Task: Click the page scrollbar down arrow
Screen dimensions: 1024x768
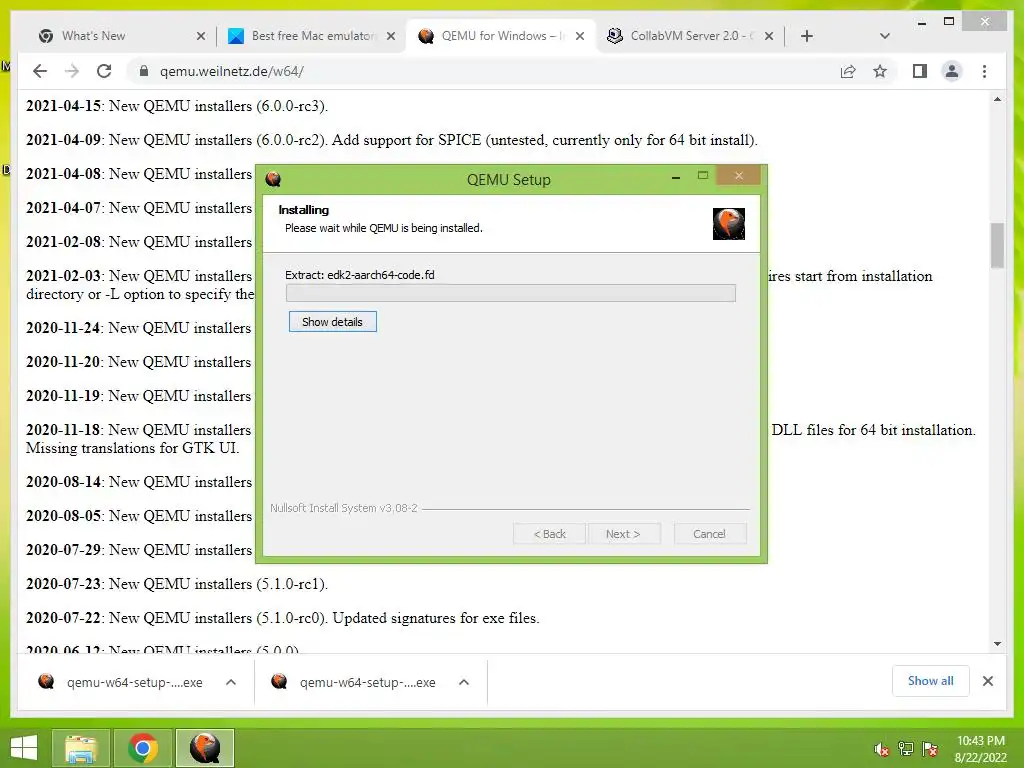Action: point(997,644)
